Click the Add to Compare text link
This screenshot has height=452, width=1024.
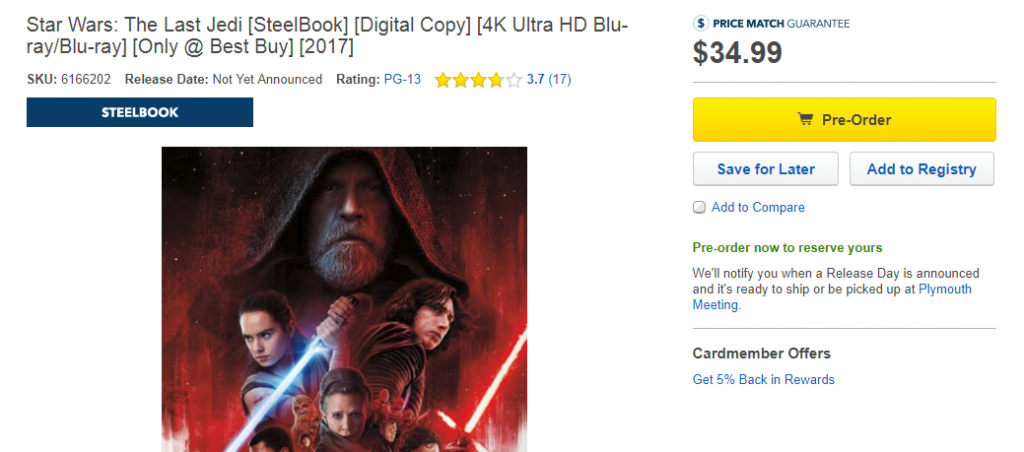[758, 208]
